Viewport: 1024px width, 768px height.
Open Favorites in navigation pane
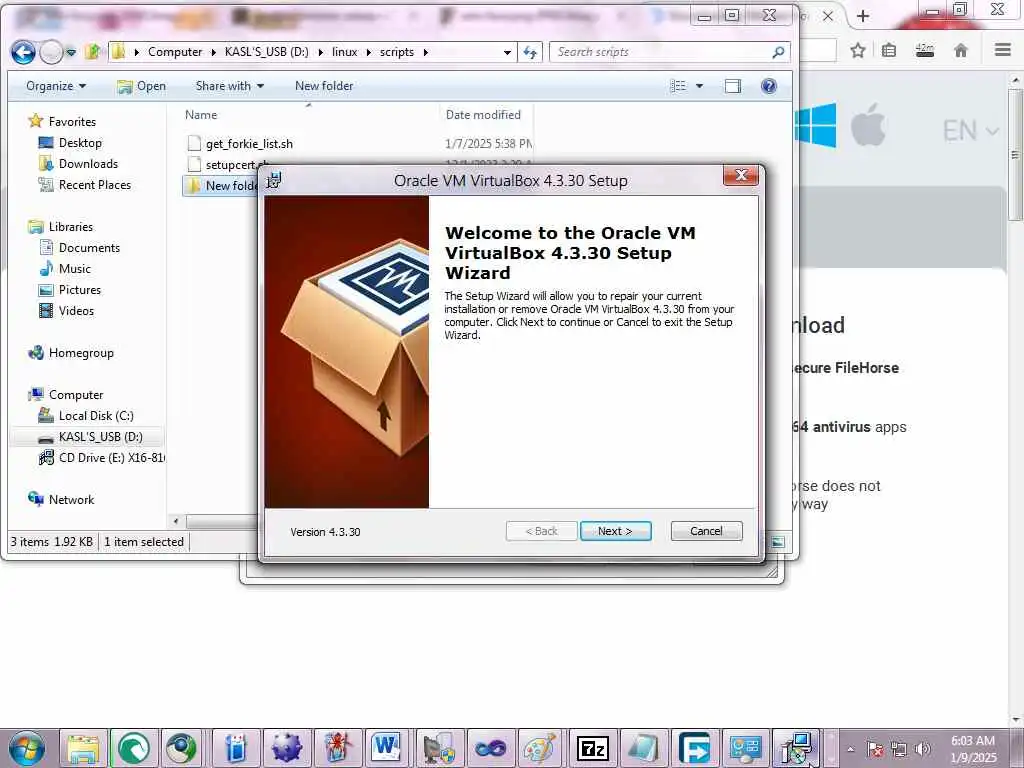coord(72,121)
